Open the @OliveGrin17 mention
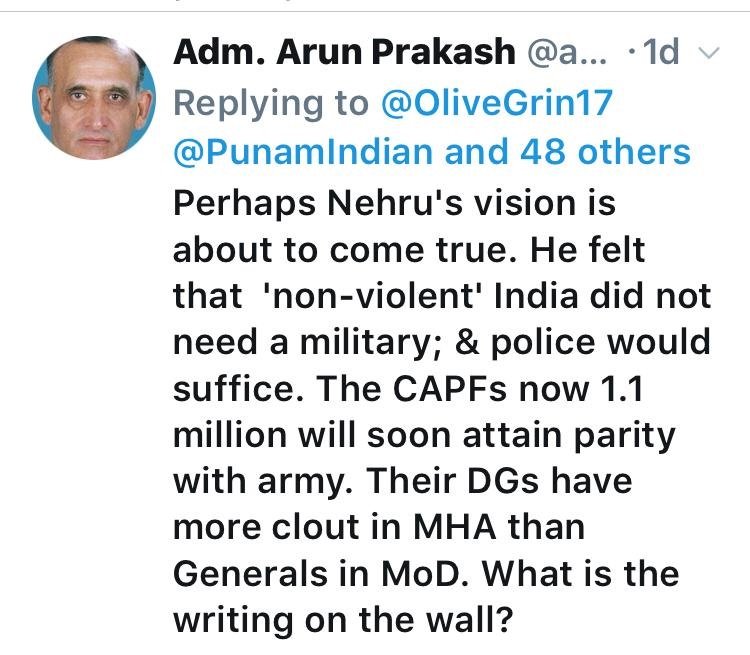The image size is (750, 655). [x=497, y=103]
